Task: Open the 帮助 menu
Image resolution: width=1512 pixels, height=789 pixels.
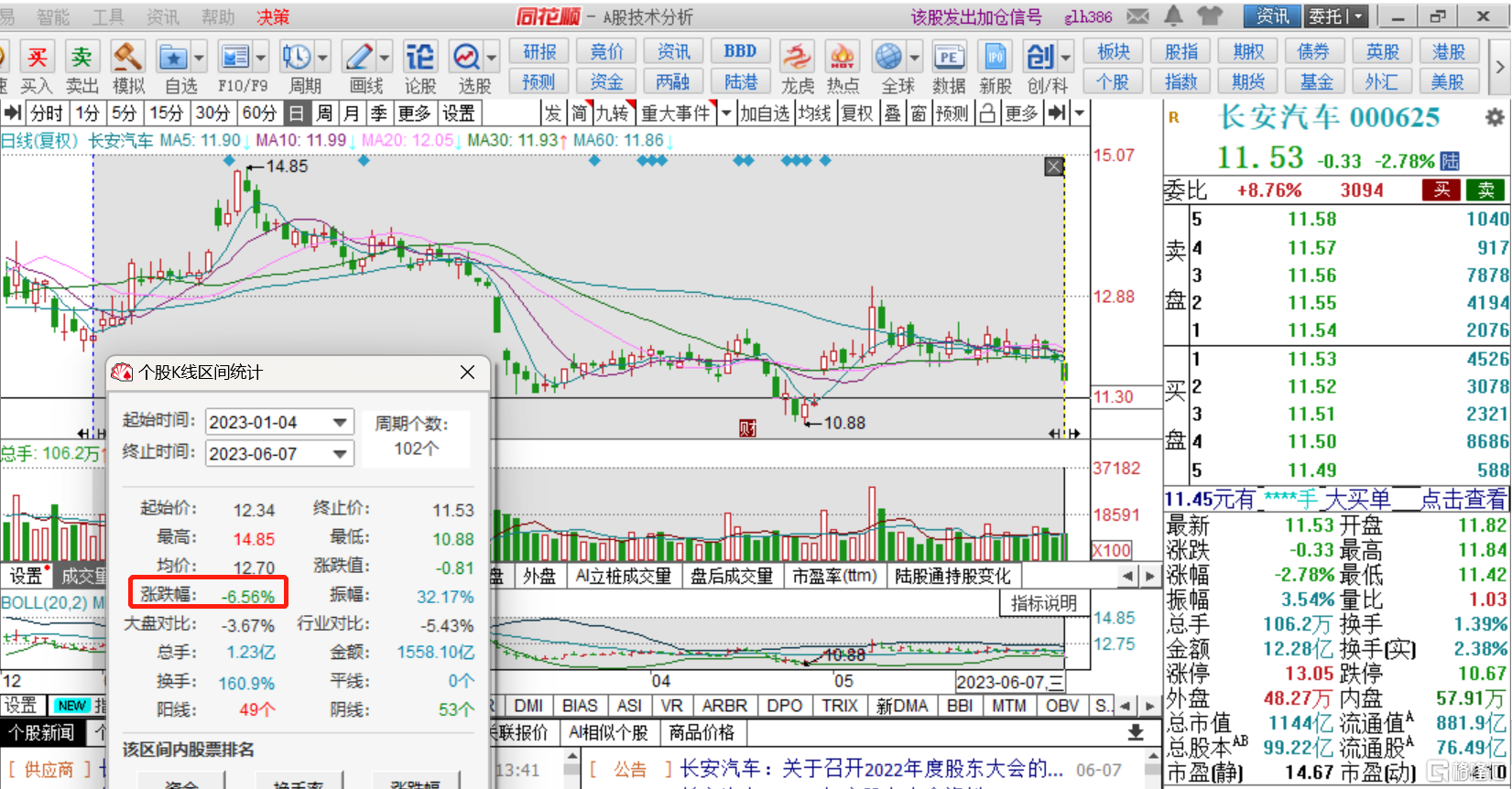Action: coord(218,16)
